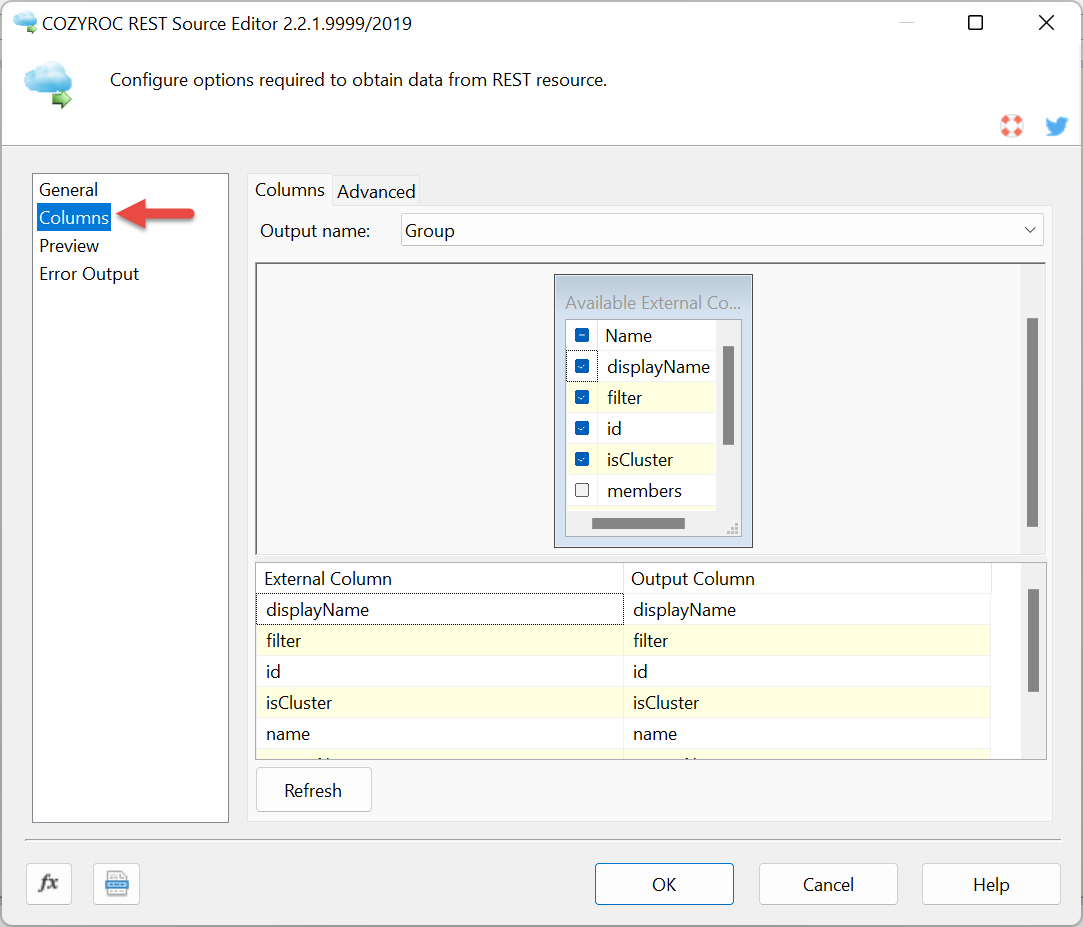1083x927 pixels.
Task: Uncheck the filter column checkbox
Action: [x=582, y=397]
